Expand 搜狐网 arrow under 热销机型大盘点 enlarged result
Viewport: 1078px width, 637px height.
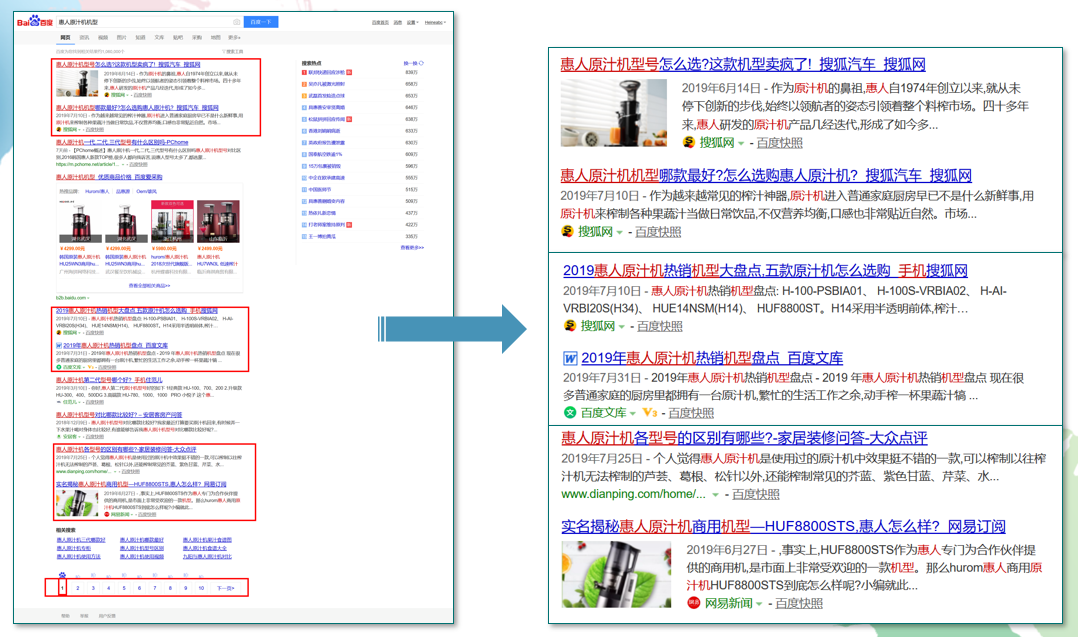pos(622,327)
